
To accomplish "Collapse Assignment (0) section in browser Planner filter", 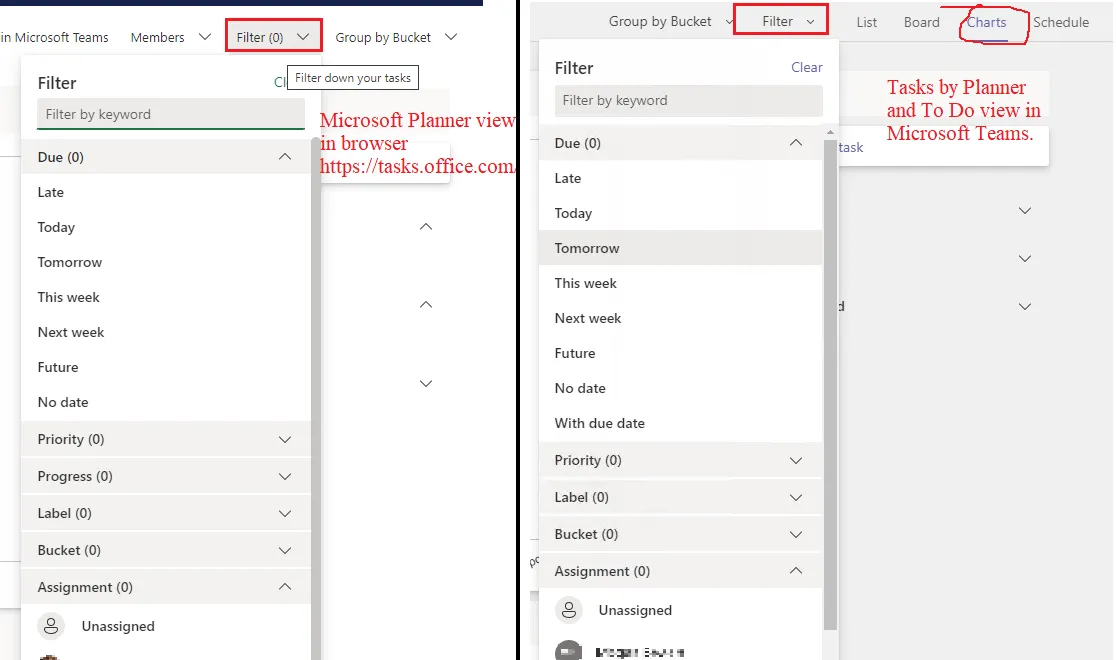I will click(x=167, y=587).
